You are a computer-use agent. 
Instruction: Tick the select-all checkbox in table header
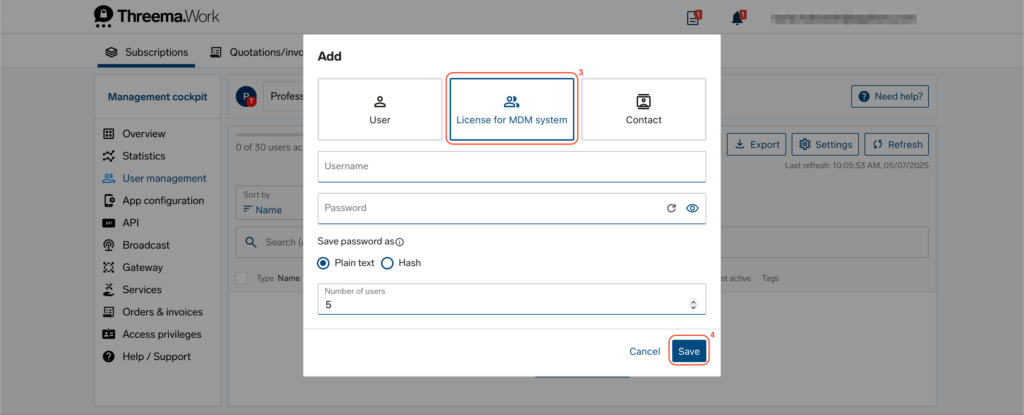(242, 278)
